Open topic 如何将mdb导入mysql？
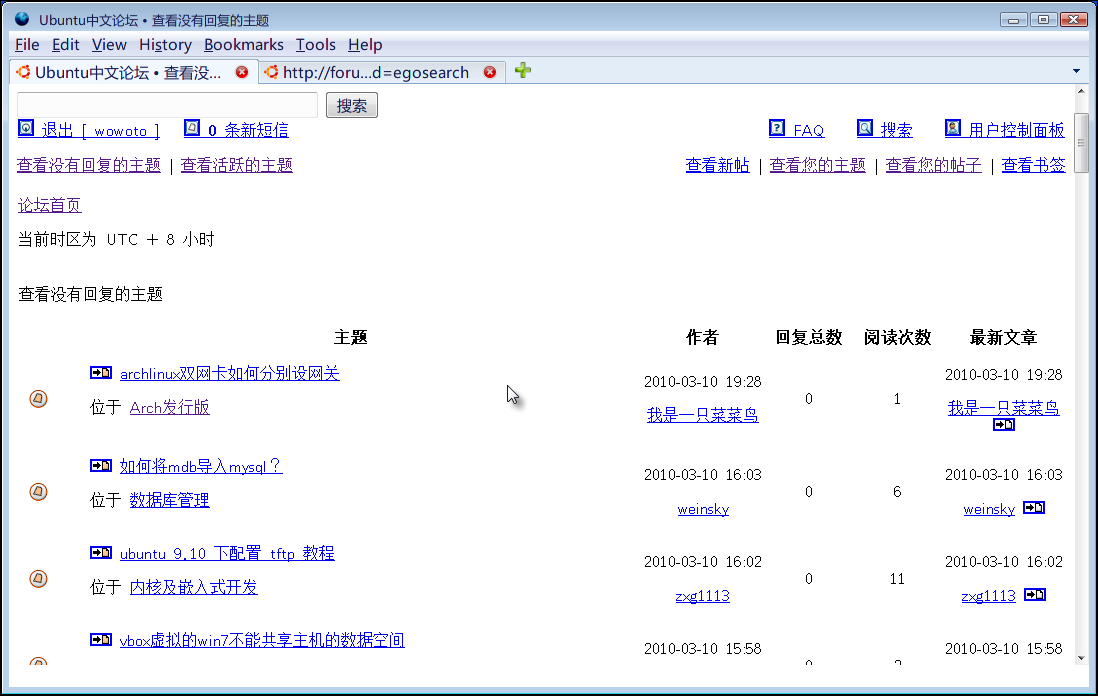This screenshot has width=1098, height=696. click(x=201, y=466)
